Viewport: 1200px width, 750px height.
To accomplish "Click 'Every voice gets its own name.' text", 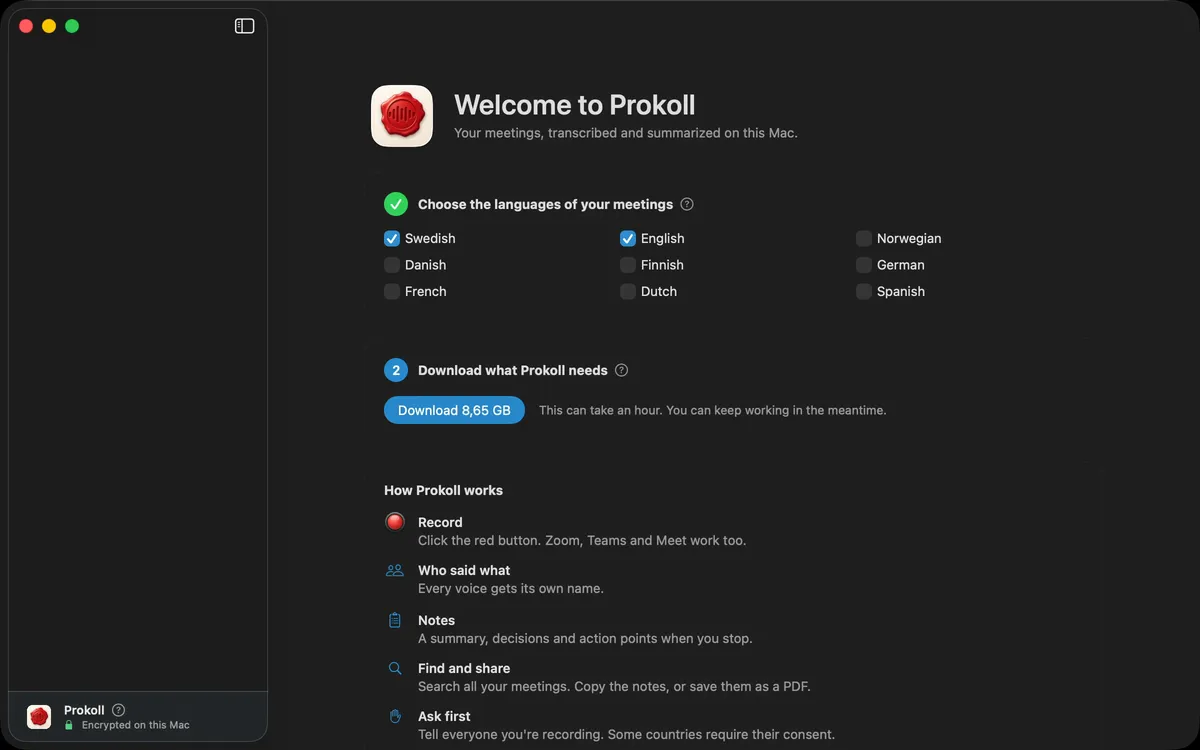I will 511,588.
